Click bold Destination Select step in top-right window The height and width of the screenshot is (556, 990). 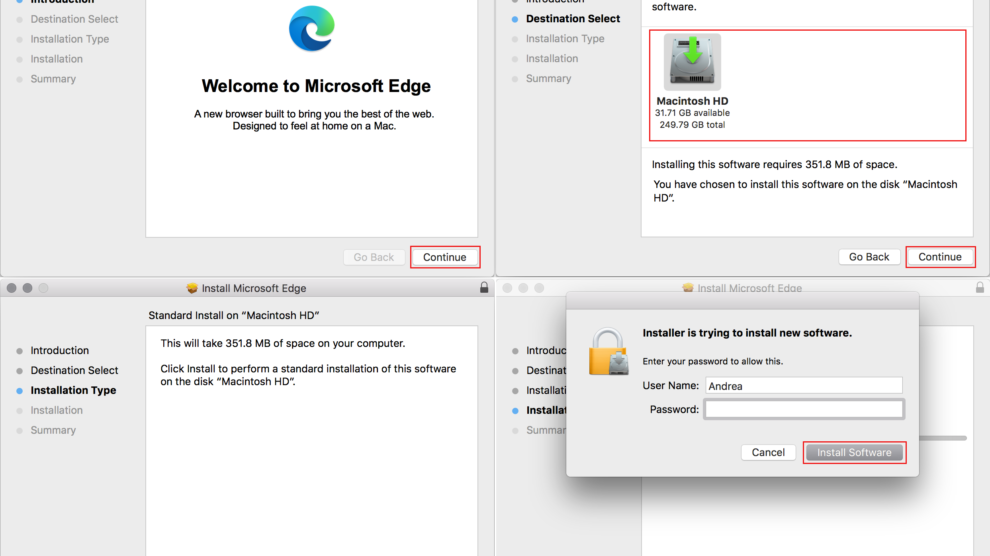[x=573, y=19]
